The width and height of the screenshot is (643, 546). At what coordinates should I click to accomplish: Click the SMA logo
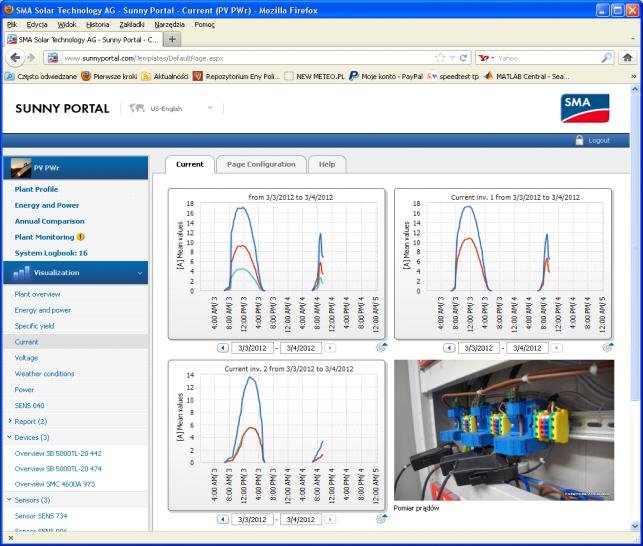[x=585, y=108]
